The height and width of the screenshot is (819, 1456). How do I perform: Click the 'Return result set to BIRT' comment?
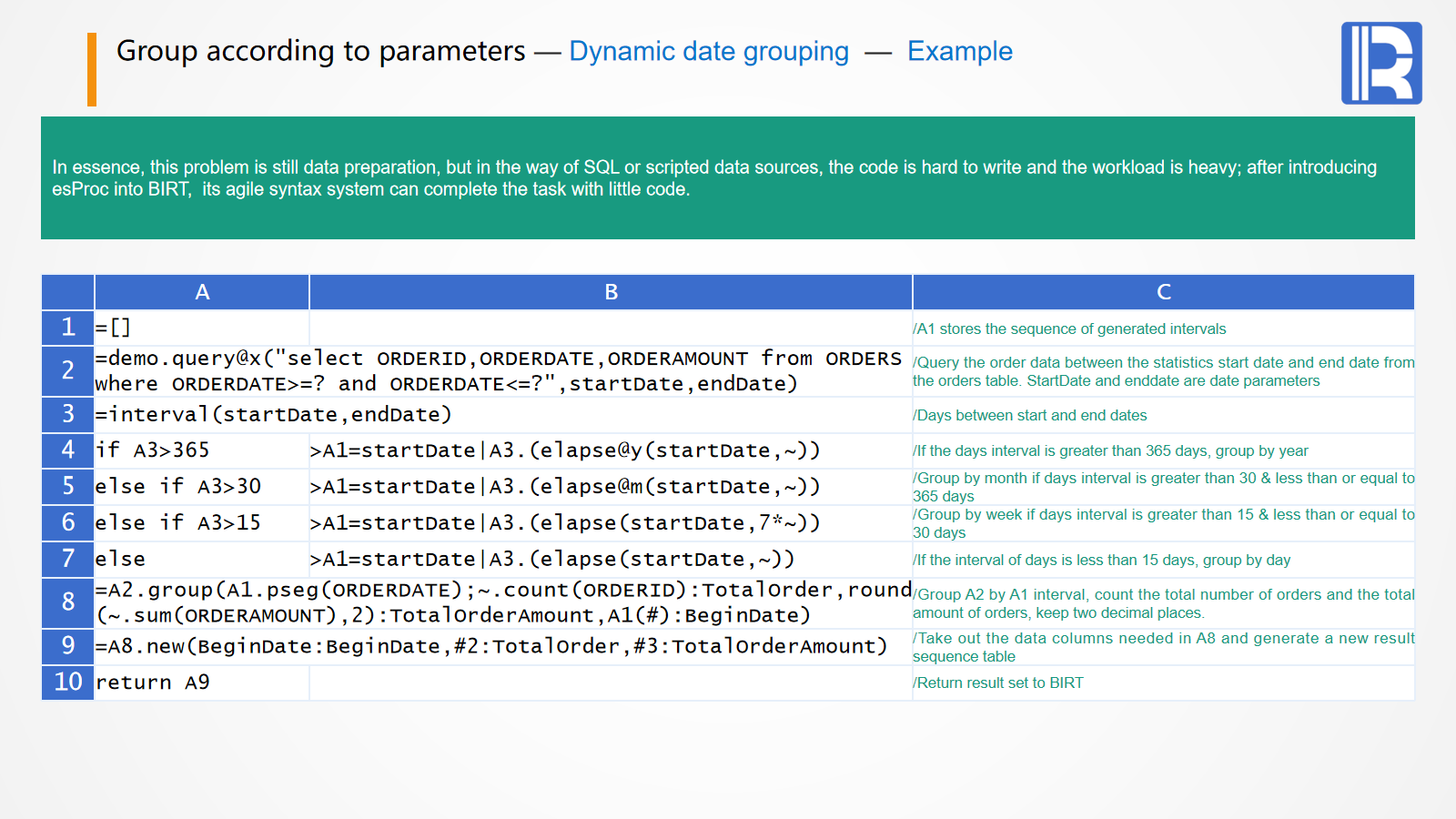tap(999, 682)
